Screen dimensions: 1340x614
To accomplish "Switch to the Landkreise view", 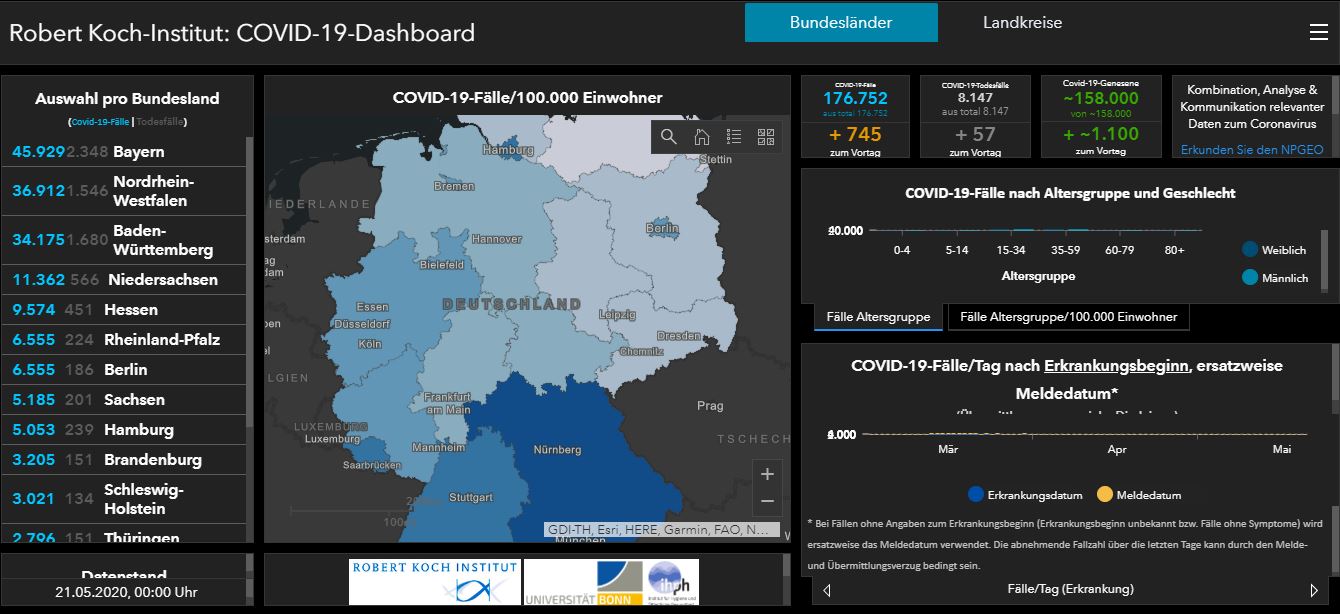I will pos(1022,22).
